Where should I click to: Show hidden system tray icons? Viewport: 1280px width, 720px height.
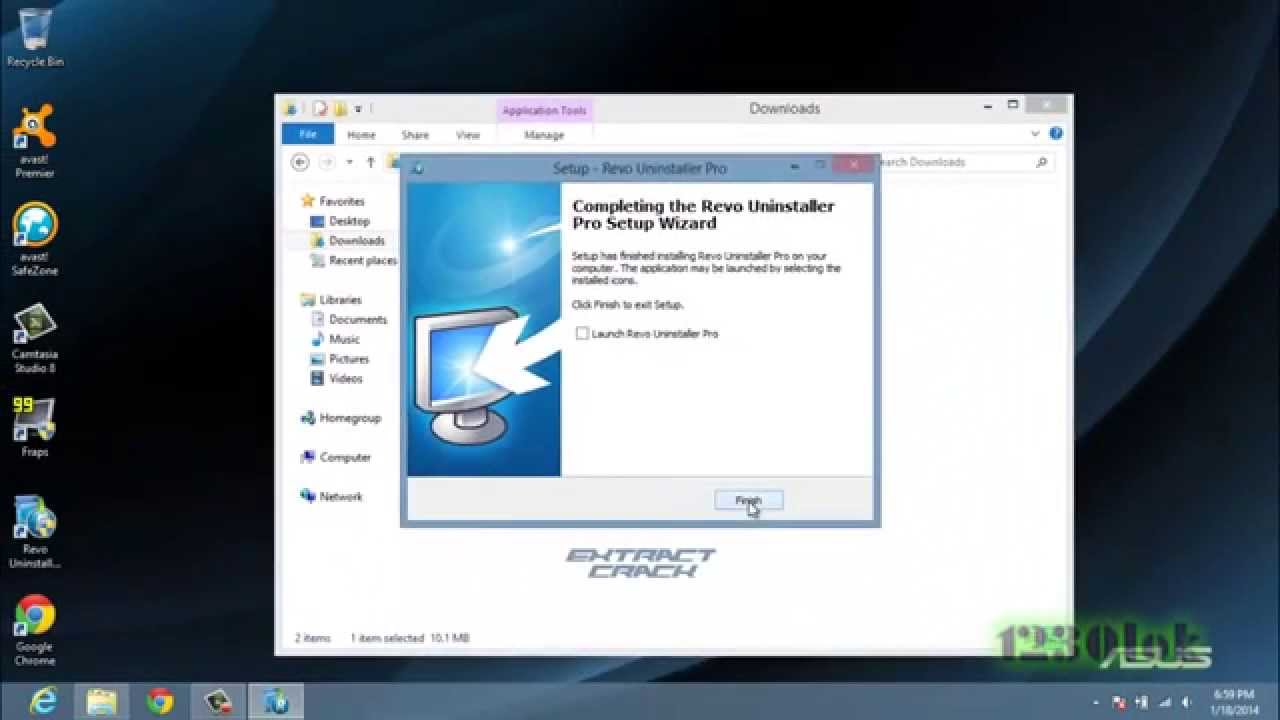(x=1098, y=702)
